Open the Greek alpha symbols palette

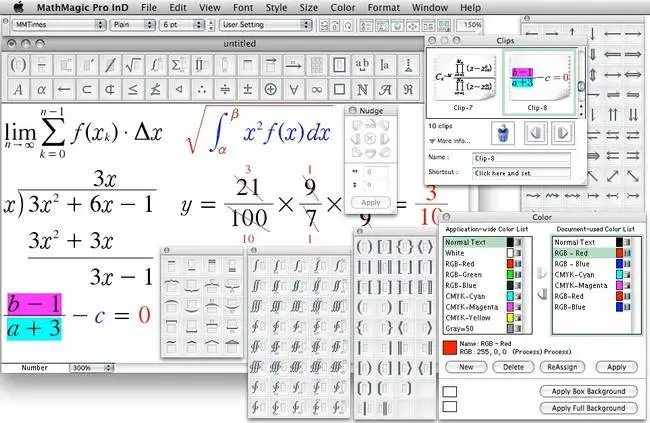(41, 89)
